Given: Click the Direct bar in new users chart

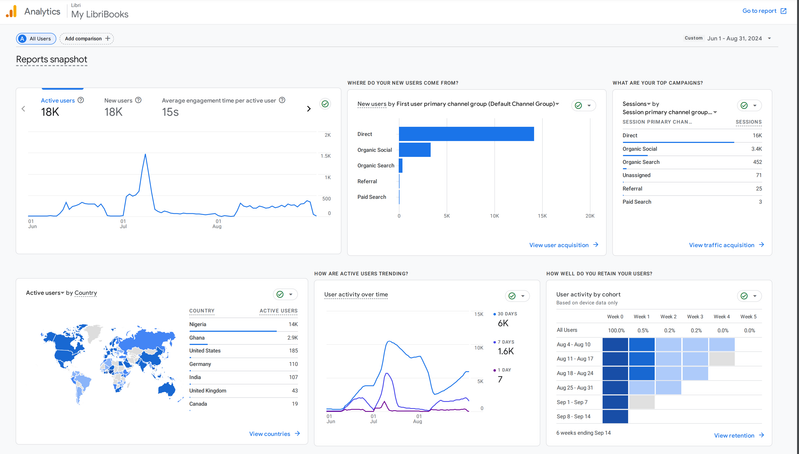Looking at the screenshot, I should (466, 134).
